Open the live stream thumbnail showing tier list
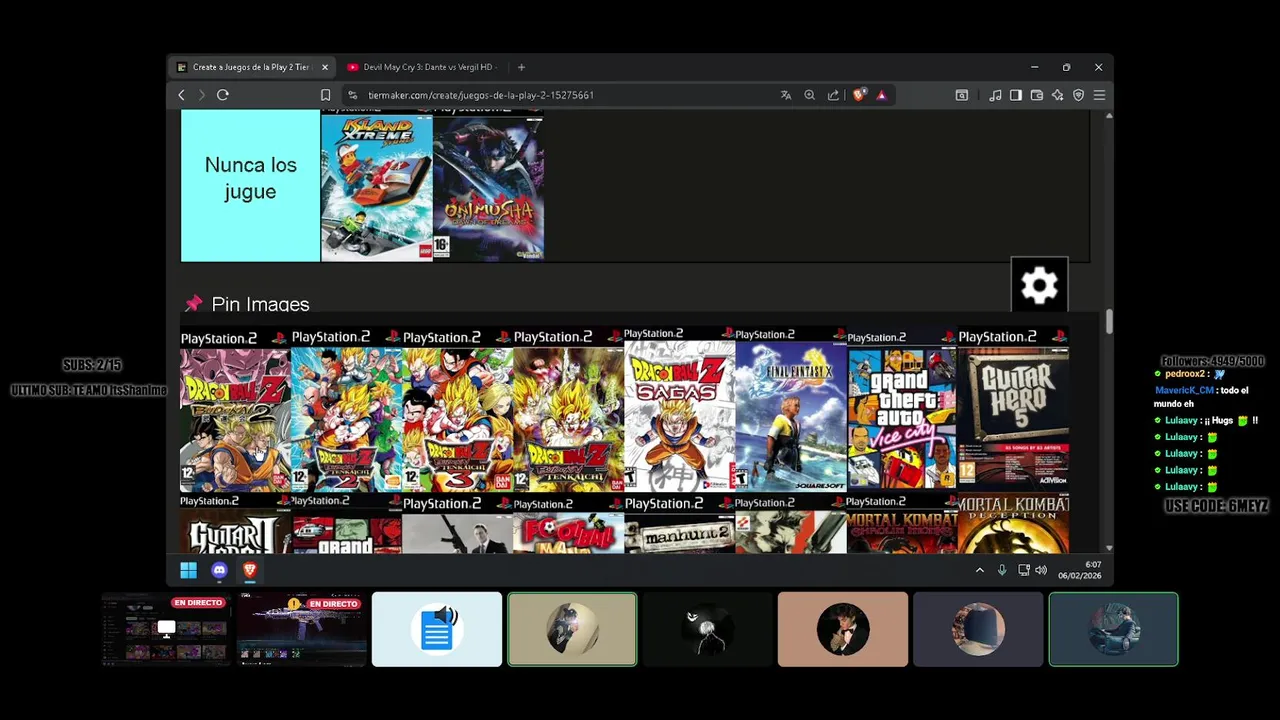 [x=167, y=629]
